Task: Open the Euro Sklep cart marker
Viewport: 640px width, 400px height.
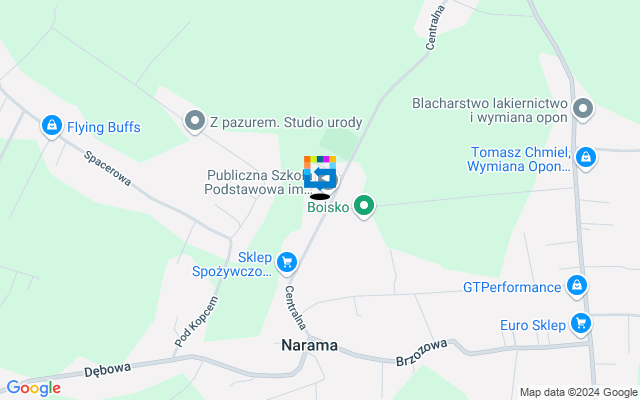Action: (x=581, y=323)
